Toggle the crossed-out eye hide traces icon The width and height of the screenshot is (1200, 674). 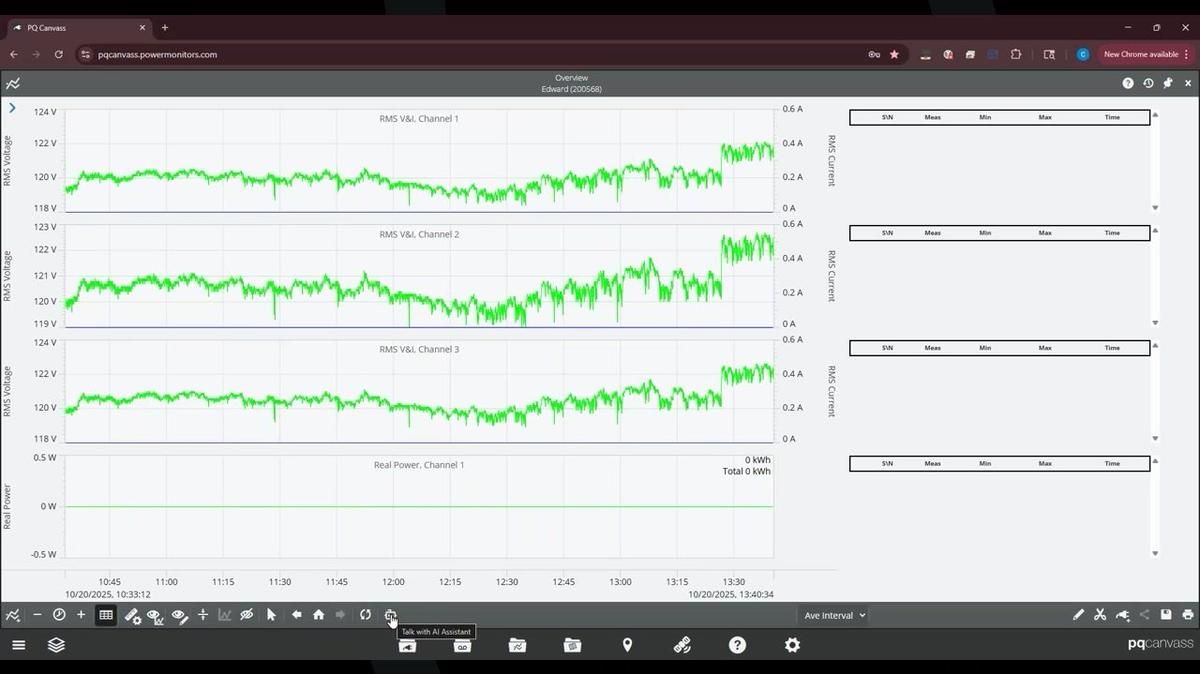click(x=246, y=615)
